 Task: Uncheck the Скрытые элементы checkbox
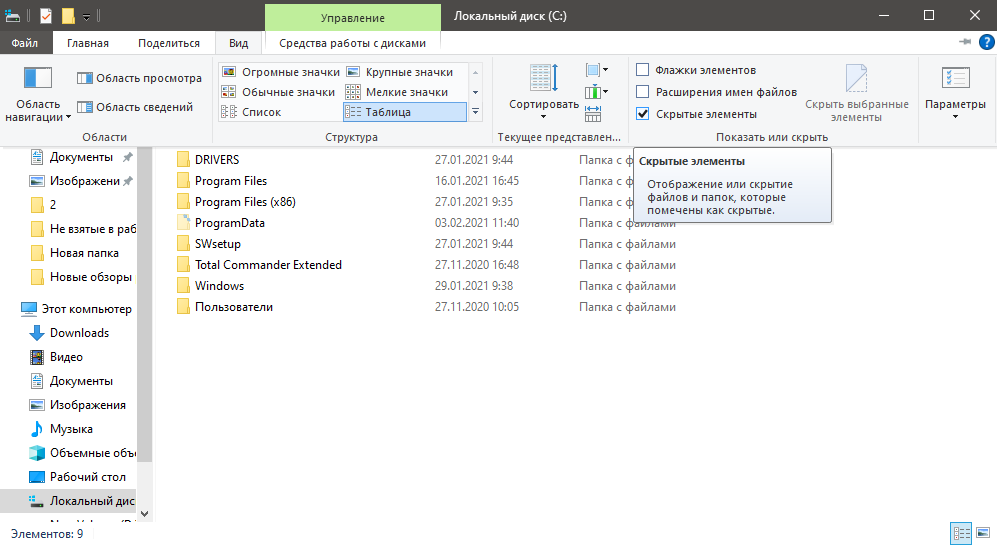pyautogui.click(x=643, y=114)
